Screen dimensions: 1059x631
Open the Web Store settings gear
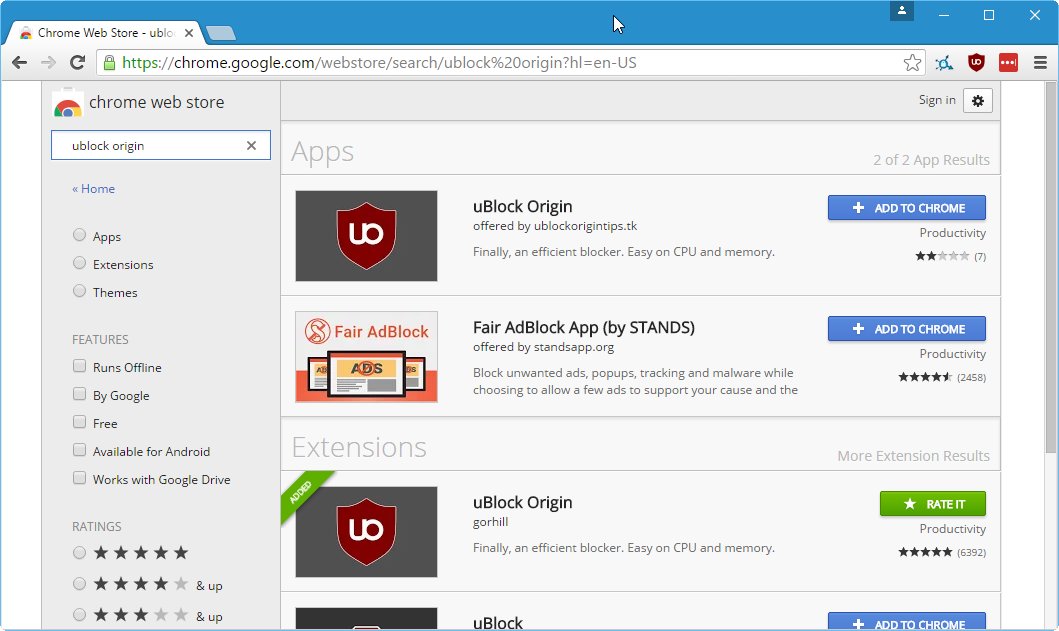tap(977, 101)
